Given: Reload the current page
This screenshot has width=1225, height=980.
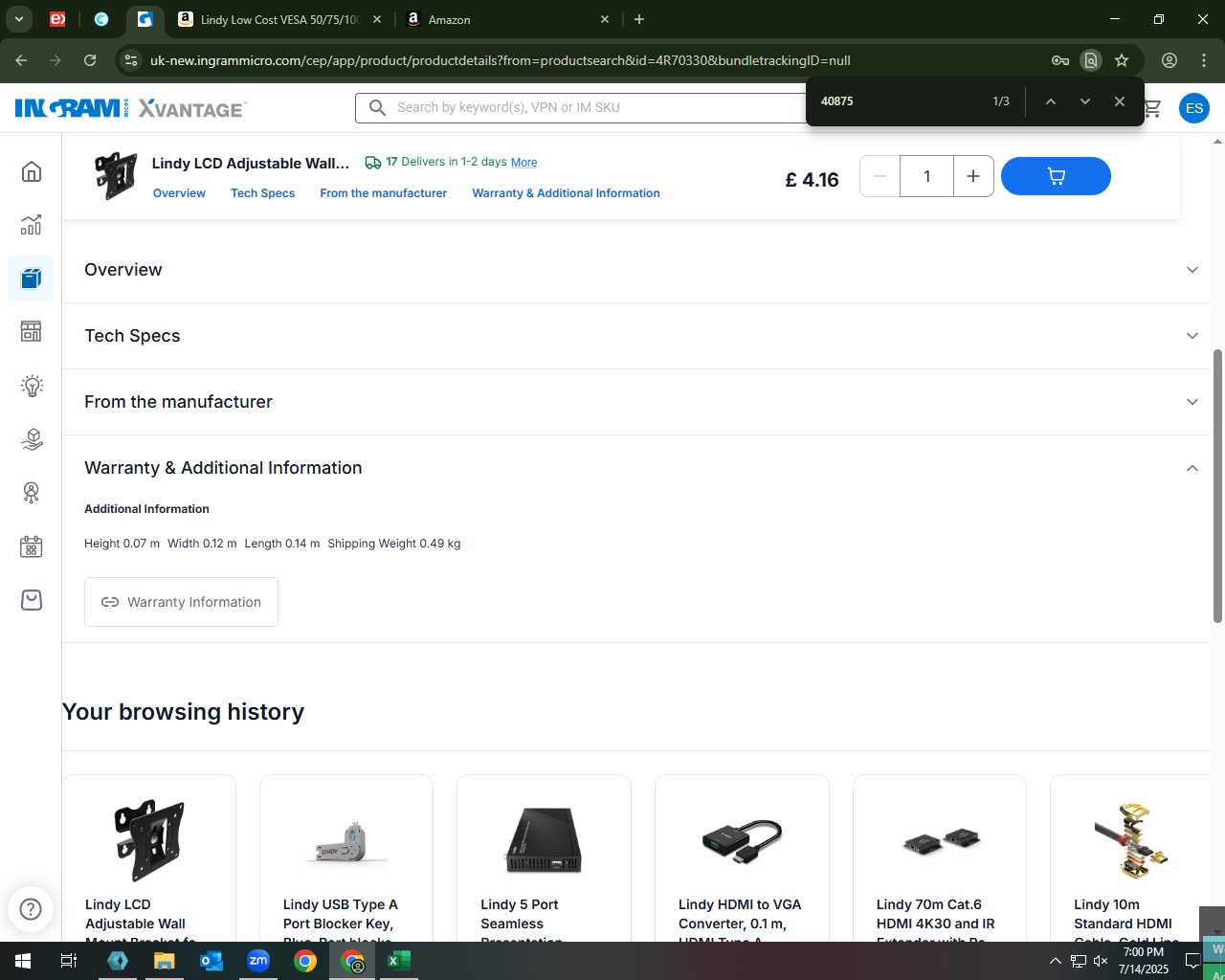Looking at the screenshot, I should [x=90, y=60].
